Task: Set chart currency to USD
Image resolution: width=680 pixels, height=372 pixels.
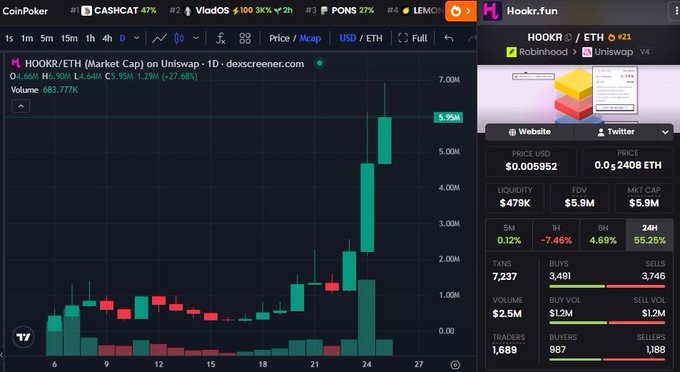Action: (347, 39)
